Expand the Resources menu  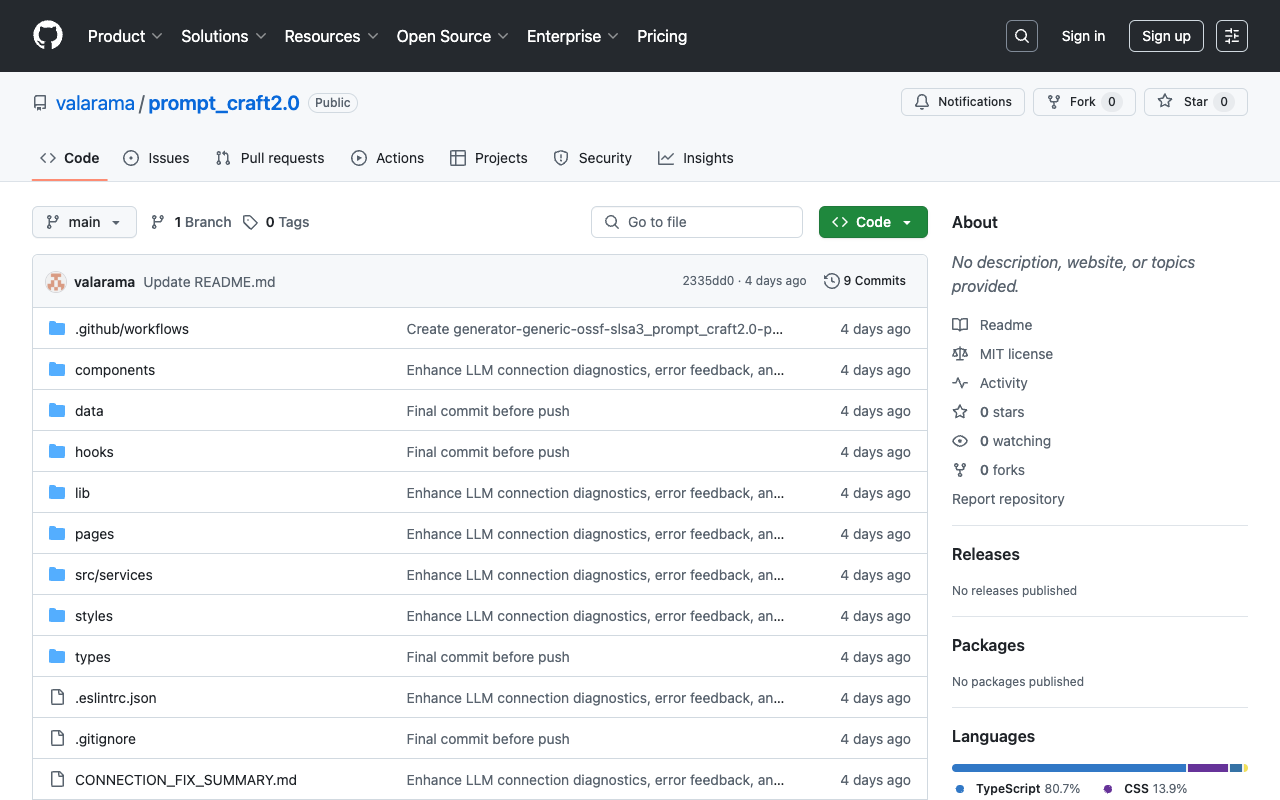tap(331, 36)
